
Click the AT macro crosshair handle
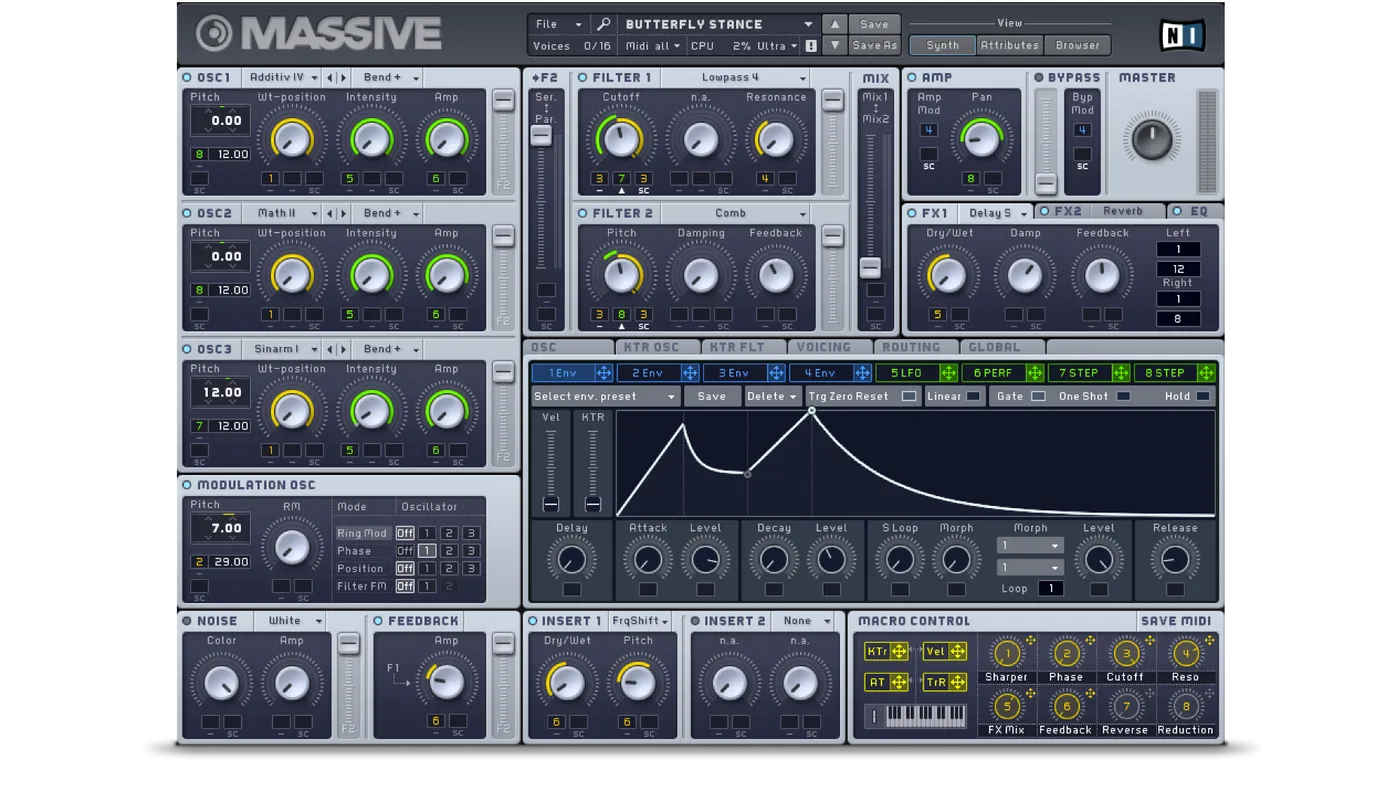[x=899, y=682]
